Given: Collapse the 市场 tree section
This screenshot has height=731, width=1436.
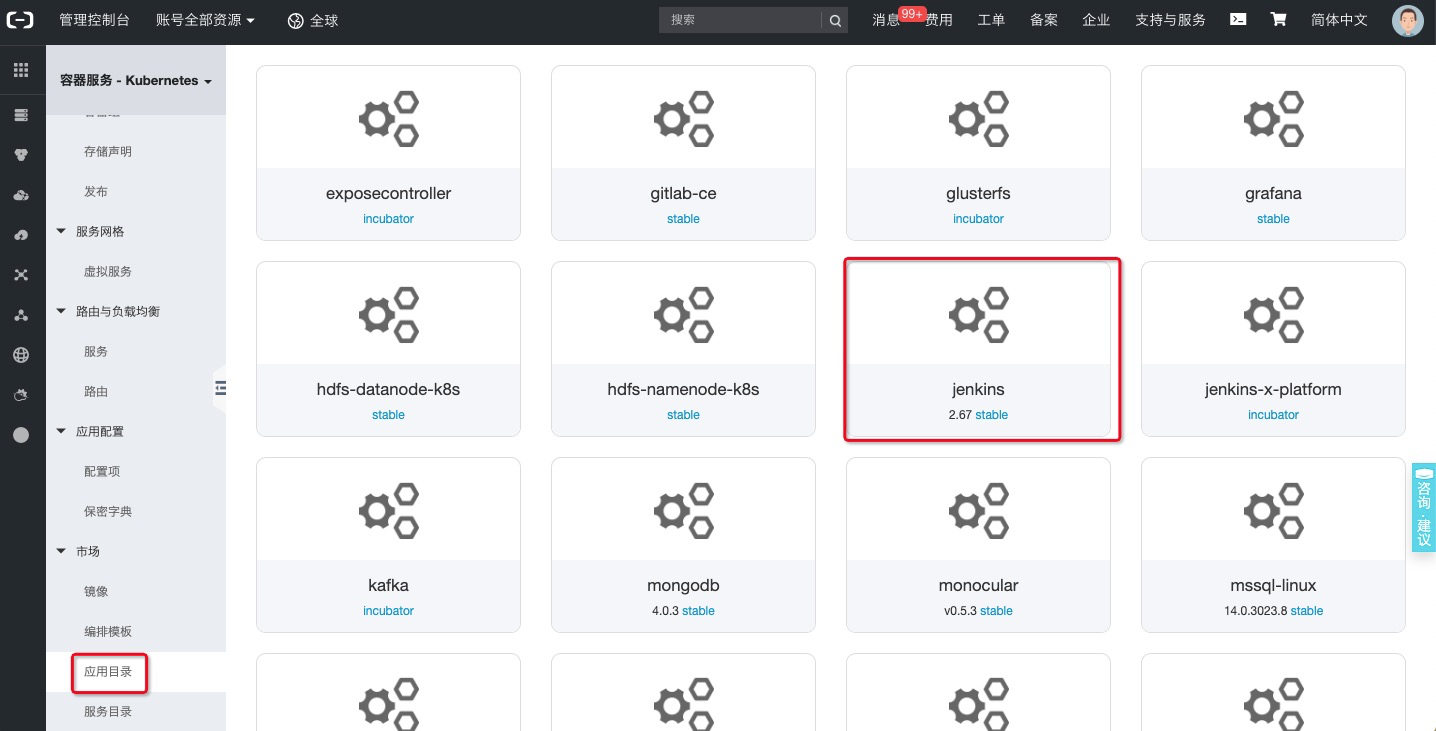Looking at the screenshot, I should (61, 551).
